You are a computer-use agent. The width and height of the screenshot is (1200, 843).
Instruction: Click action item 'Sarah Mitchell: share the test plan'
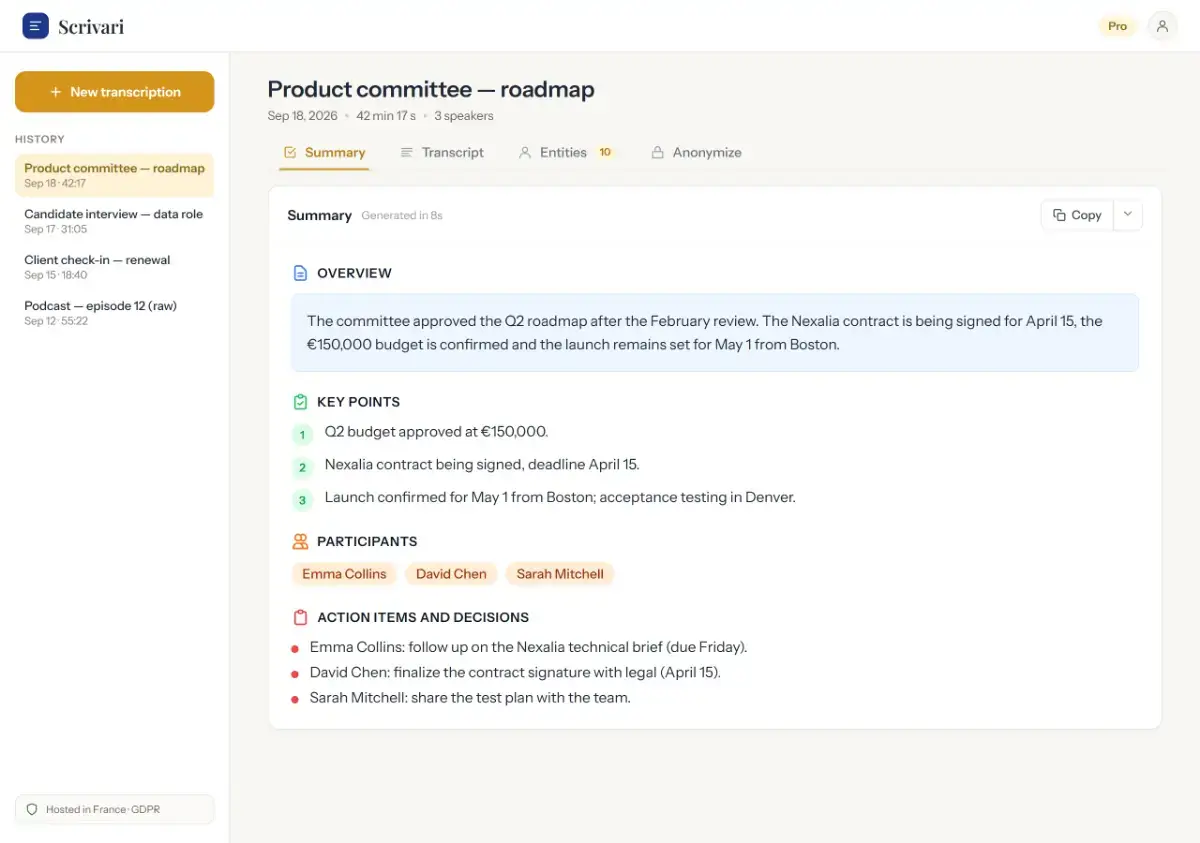[470, 698]
